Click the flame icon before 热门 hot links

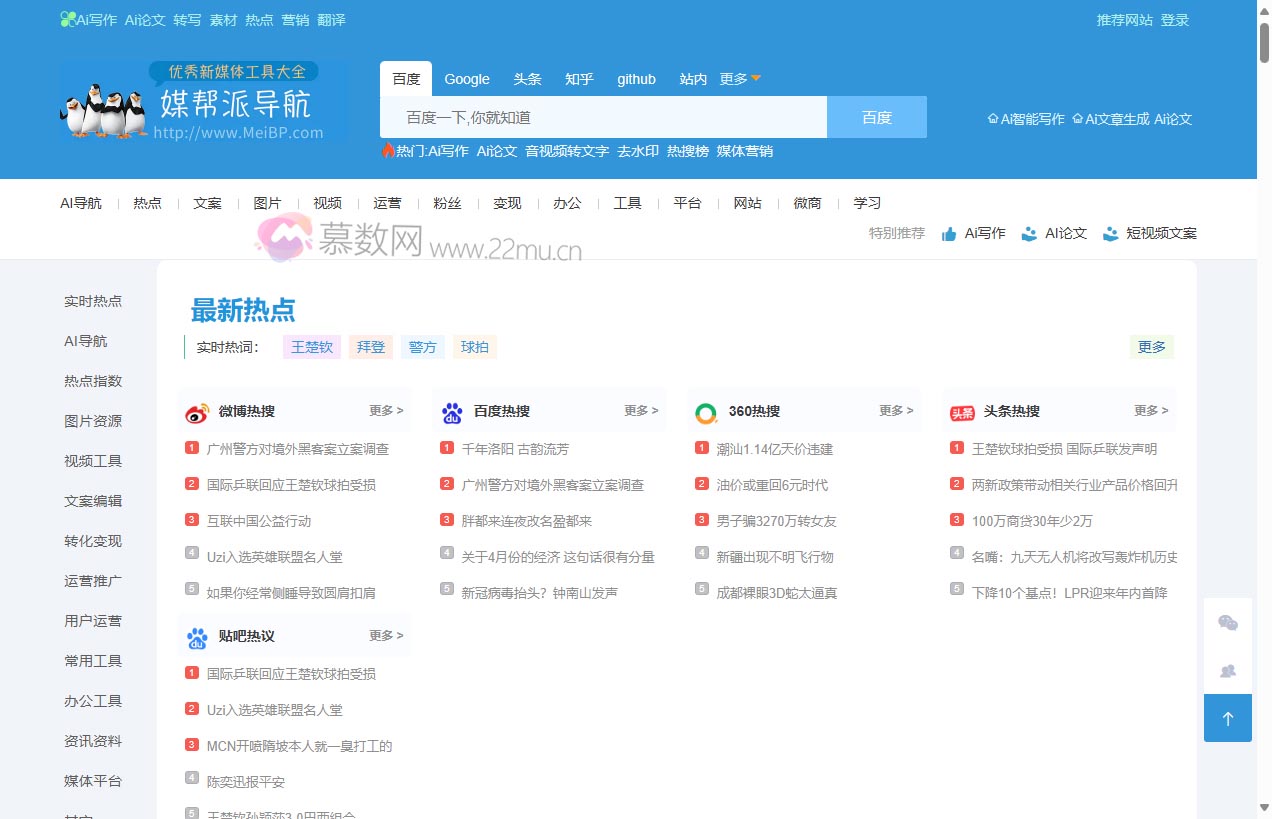(x=389, y=151)
